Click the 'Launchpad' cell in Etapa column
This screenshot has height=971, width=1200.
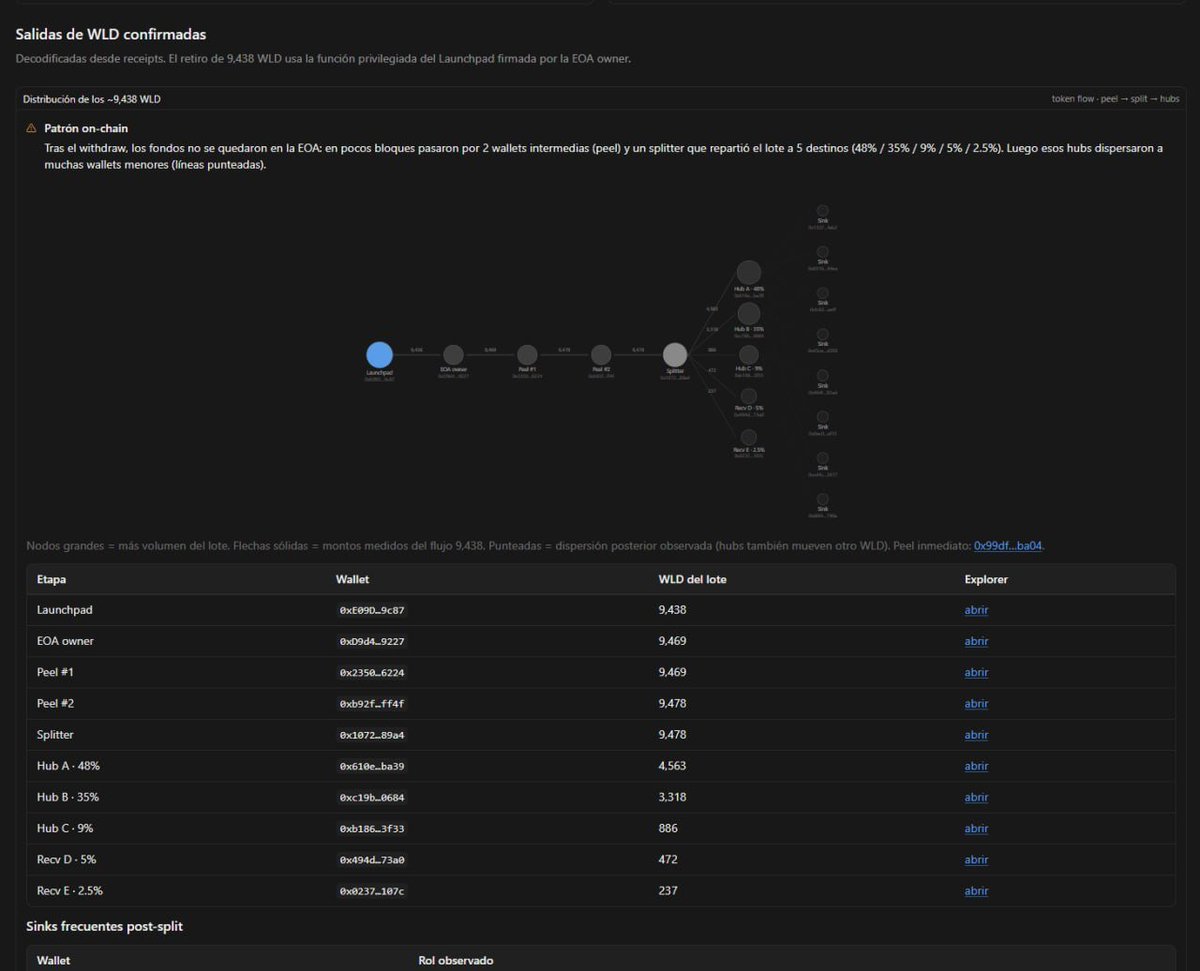pyautogui.click(x=65, y=610)
